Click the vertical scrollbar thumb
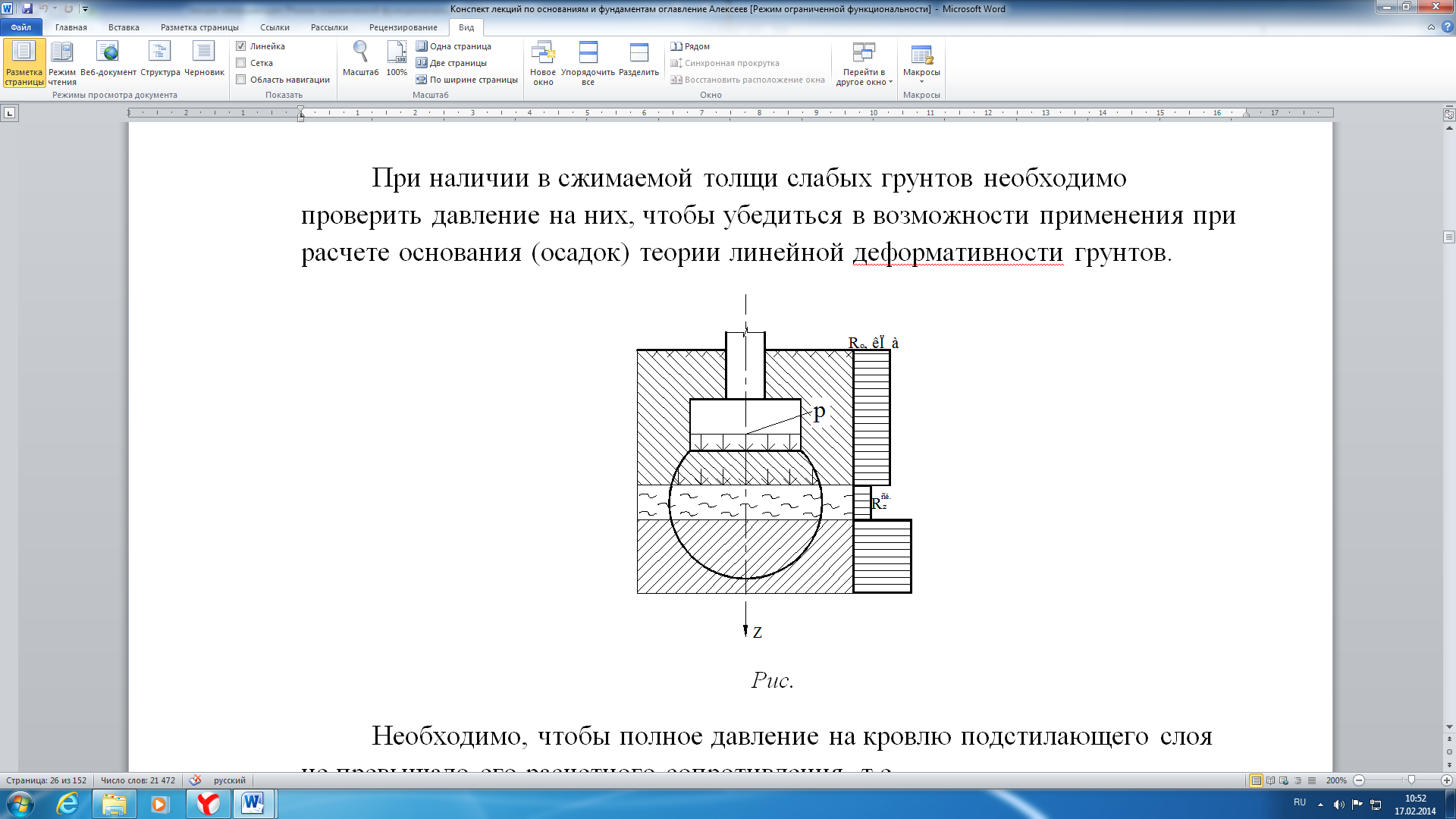 pos(1448,237)
